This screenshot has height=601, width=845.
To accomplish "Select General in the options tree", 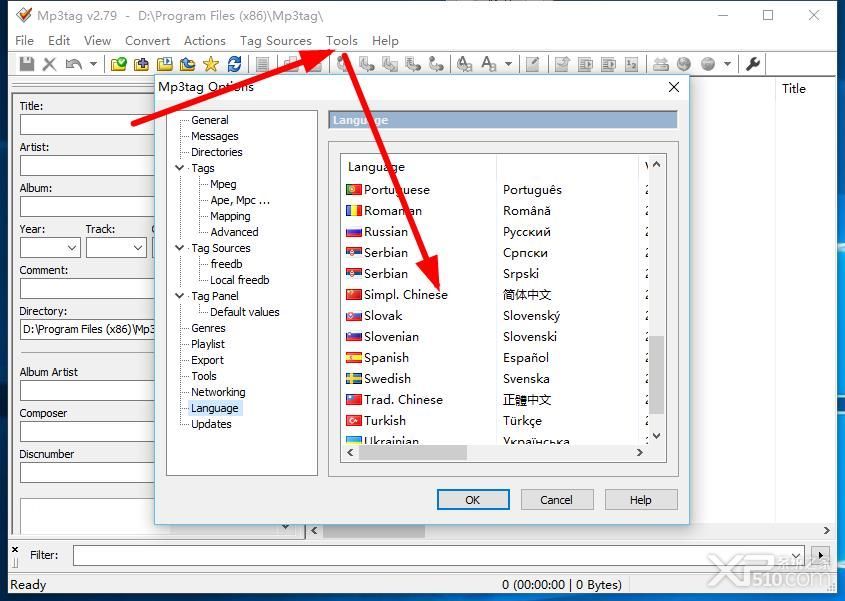I will tap(210, 120).
